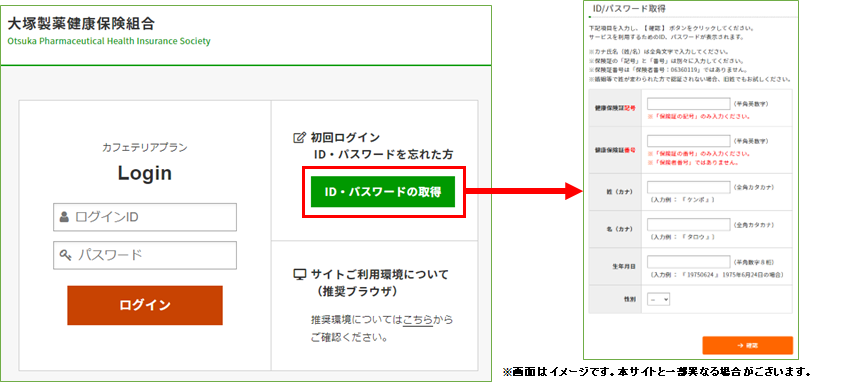Focus the パスワード input field
The height and width of the screenshot is (387, 849).
[145, 255]
